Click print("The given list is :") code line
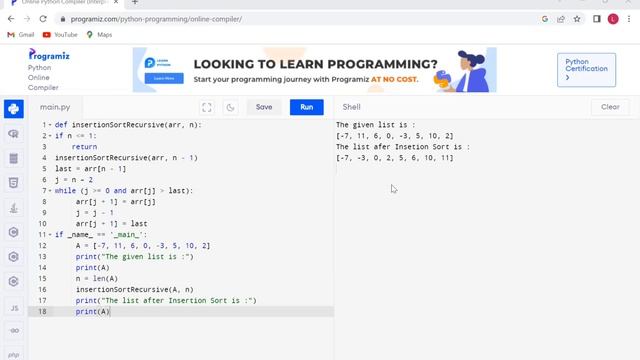 pyautogui.click(x=135, y=257)
